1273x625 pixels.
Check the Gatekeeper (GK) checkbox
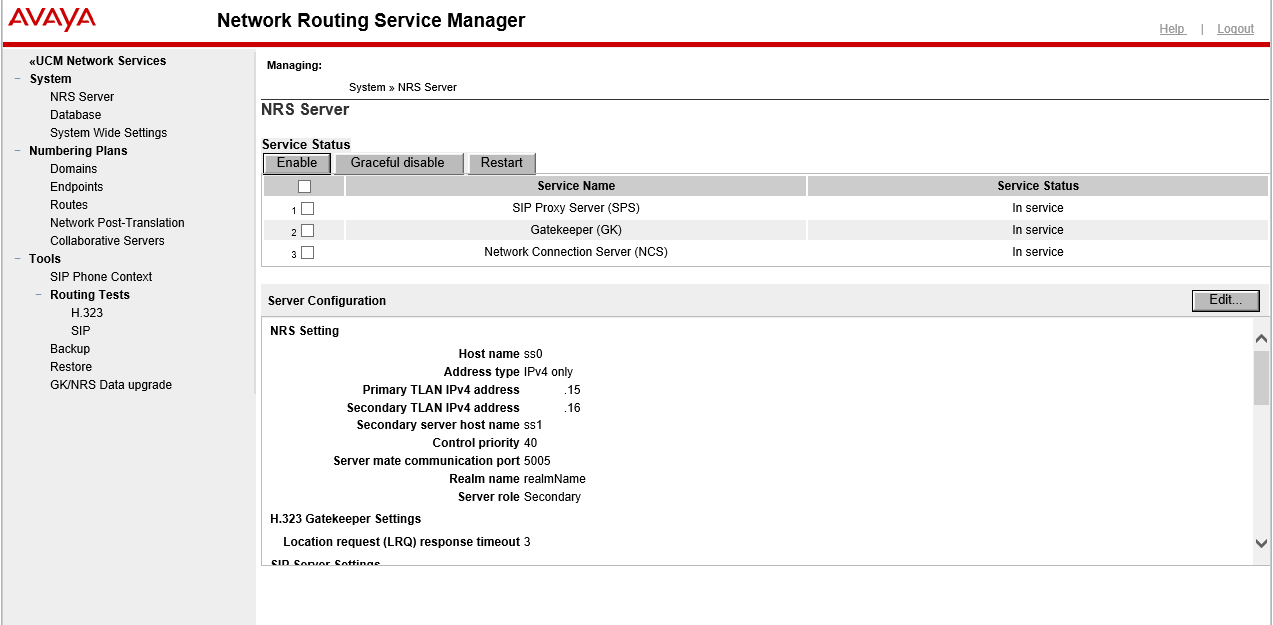307,230
